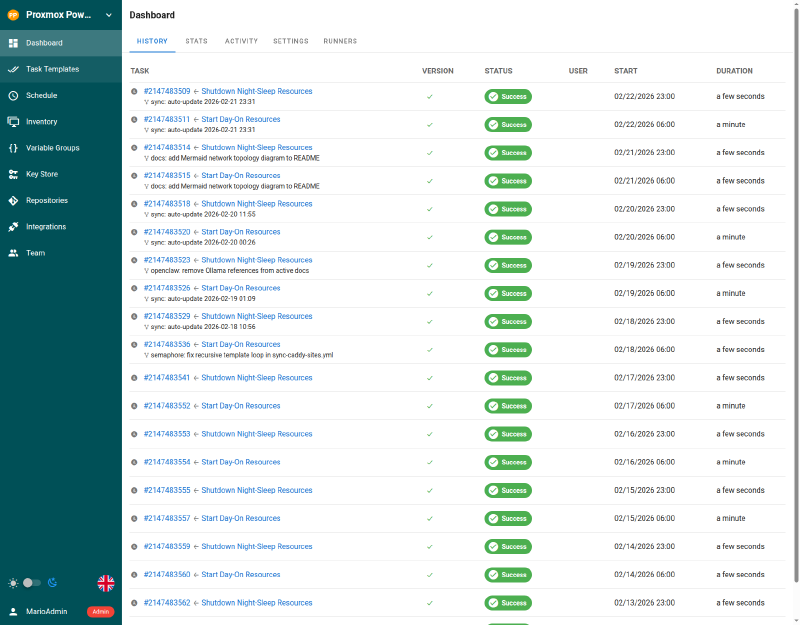
Task: Click the MarioAdmin user entry
Action: coord(44,611)
